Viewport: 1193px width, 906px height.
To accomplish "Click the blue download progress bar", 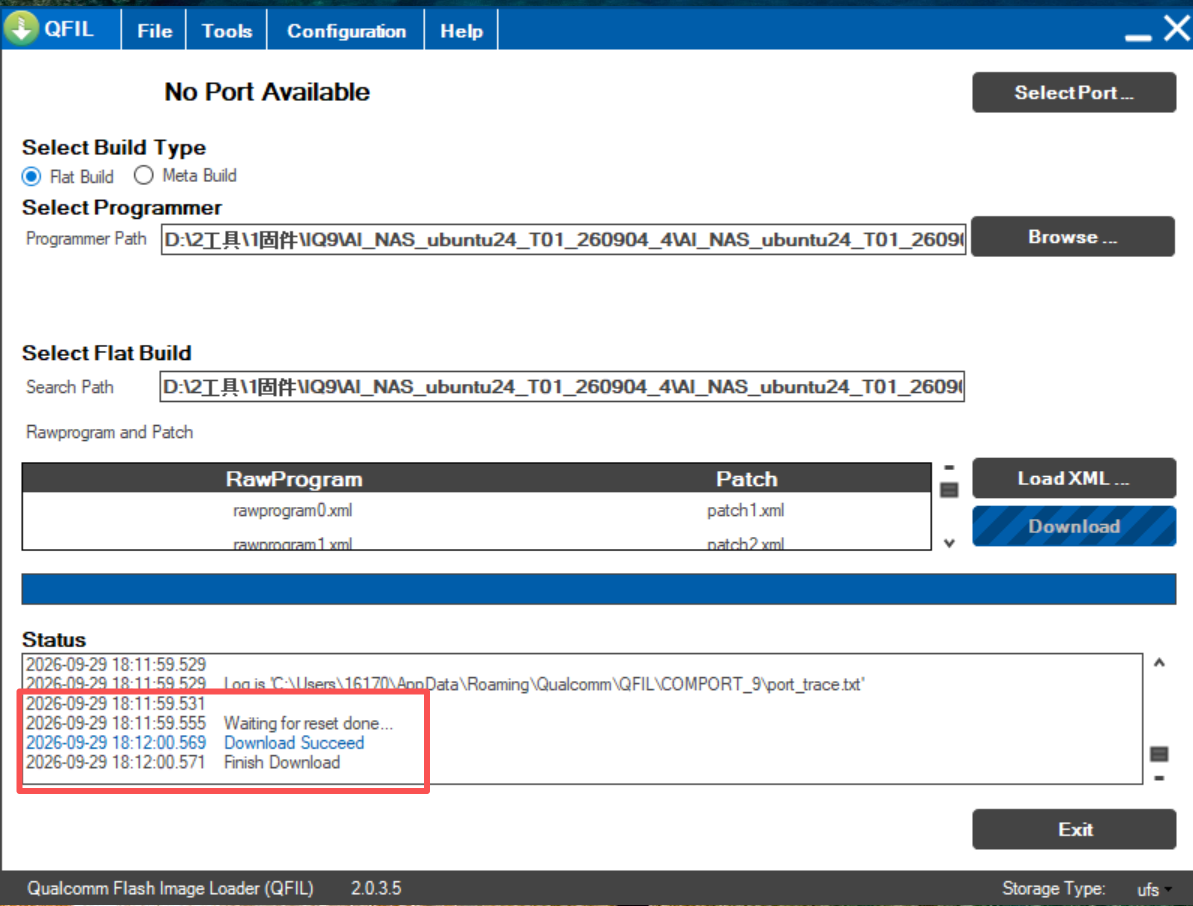I will pyautogui.click(x=599, y=589).
